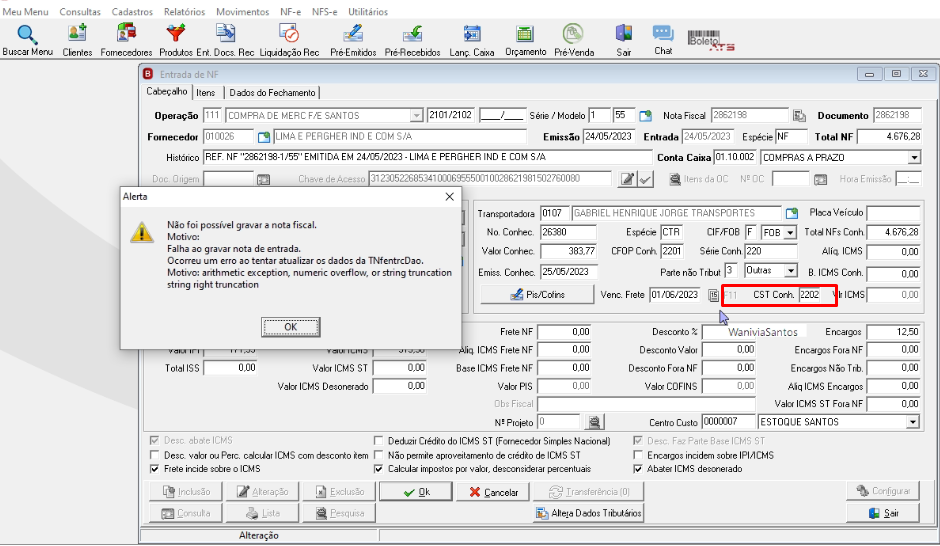Open the Orçamento toolbar icon
Viewport: 940px width, 546px height.
525,34
